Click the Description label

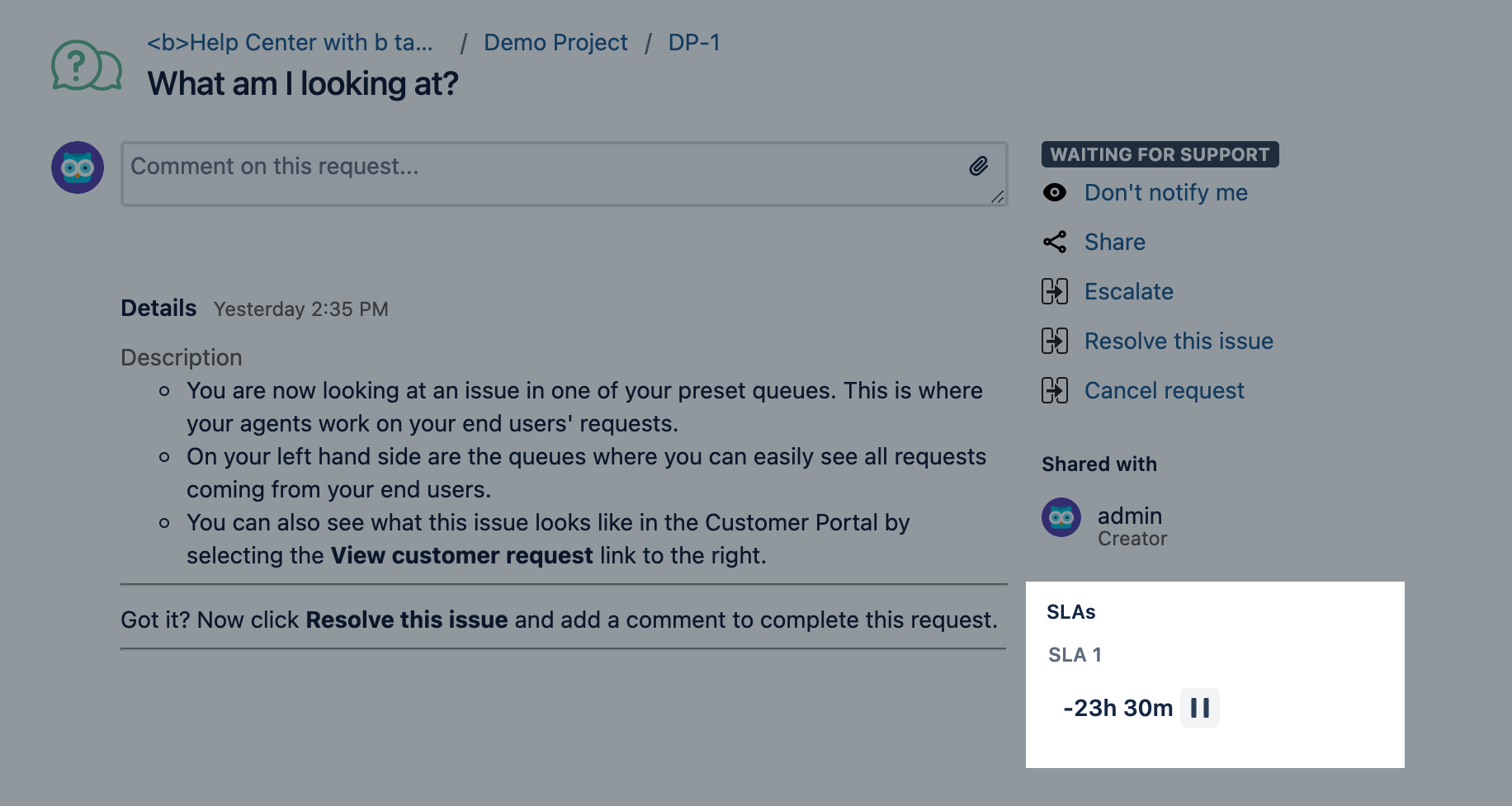[182, 357]
